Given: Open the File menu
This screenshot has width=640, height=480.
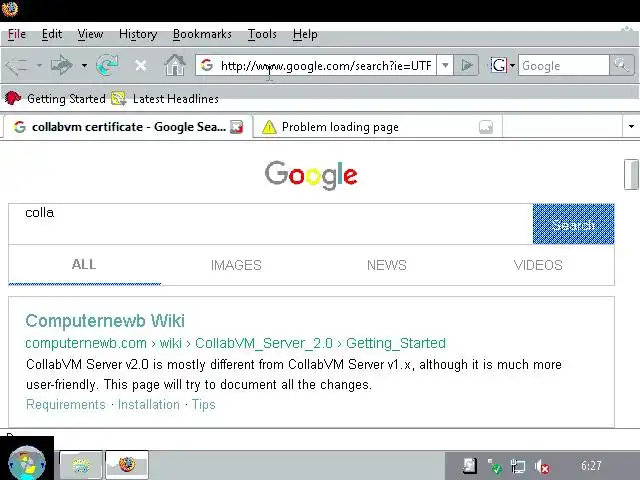Looking at the screenshot, I should tap(17, 34).
